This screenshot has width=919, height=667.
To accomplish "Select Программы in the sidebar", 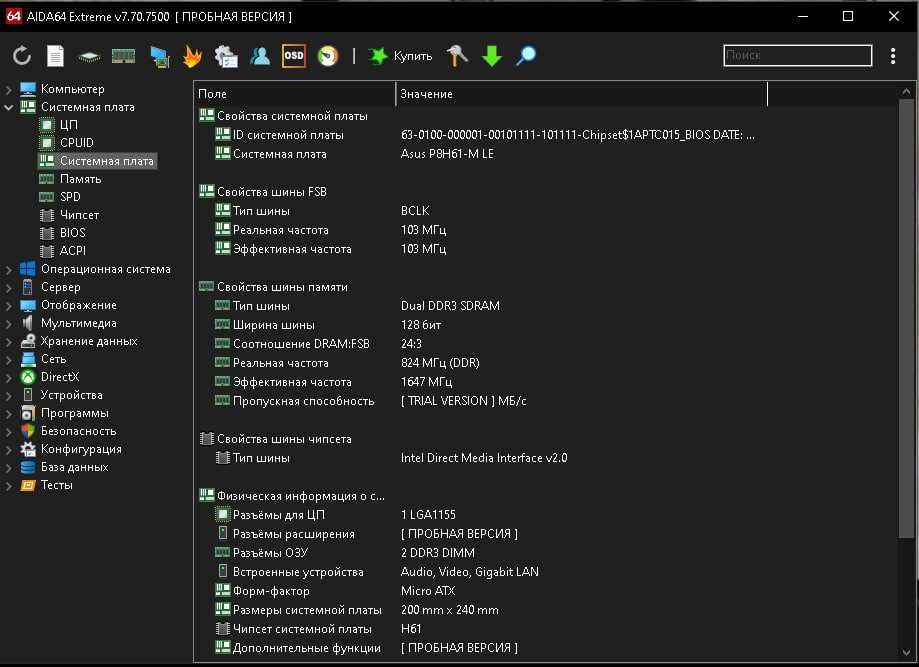I will tap(74, 413).
